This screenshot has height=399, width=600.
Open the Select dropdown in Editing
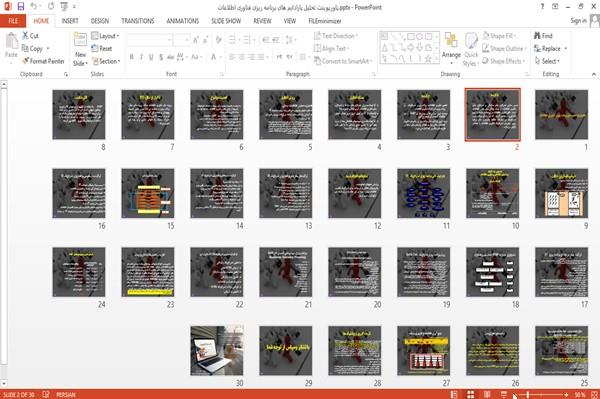[547, 61]
